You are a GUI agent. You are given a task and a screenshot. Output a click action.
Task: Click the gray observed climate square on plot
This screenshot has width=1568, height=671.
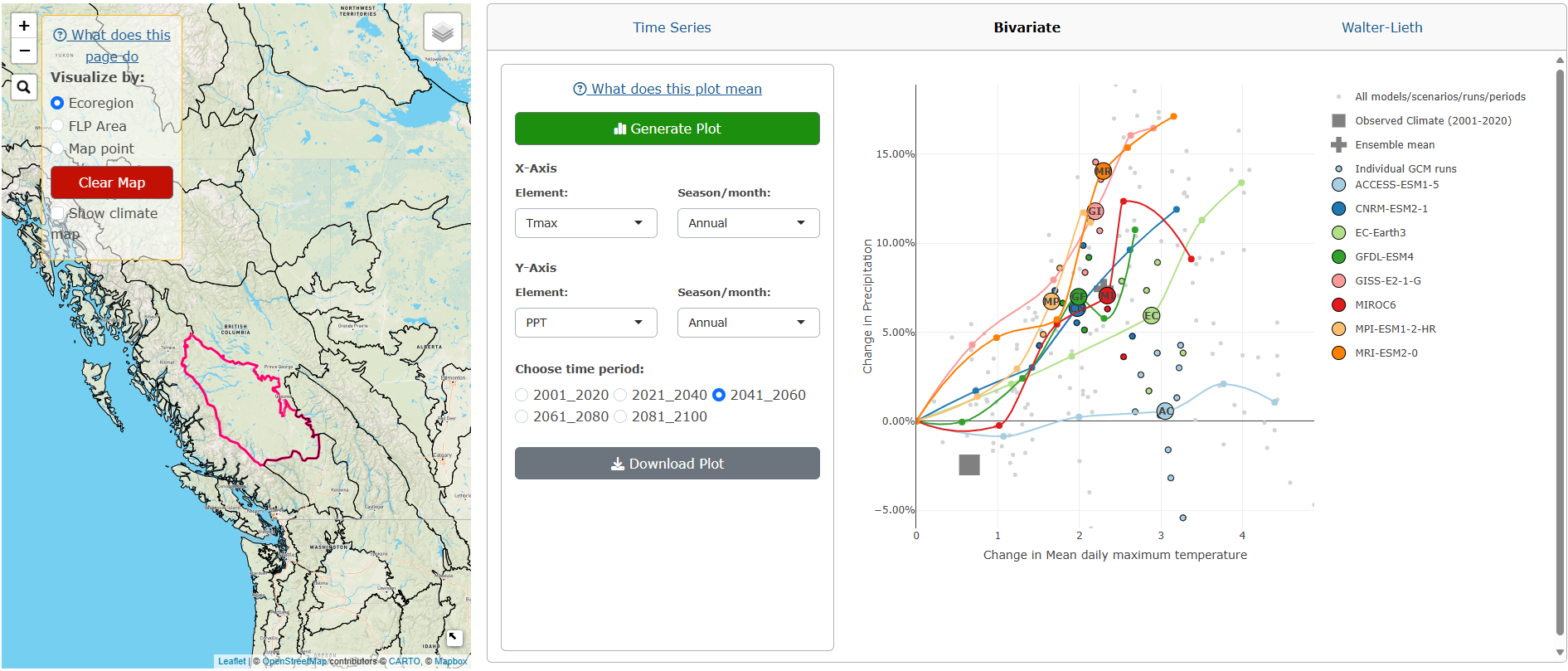[969, 464]
